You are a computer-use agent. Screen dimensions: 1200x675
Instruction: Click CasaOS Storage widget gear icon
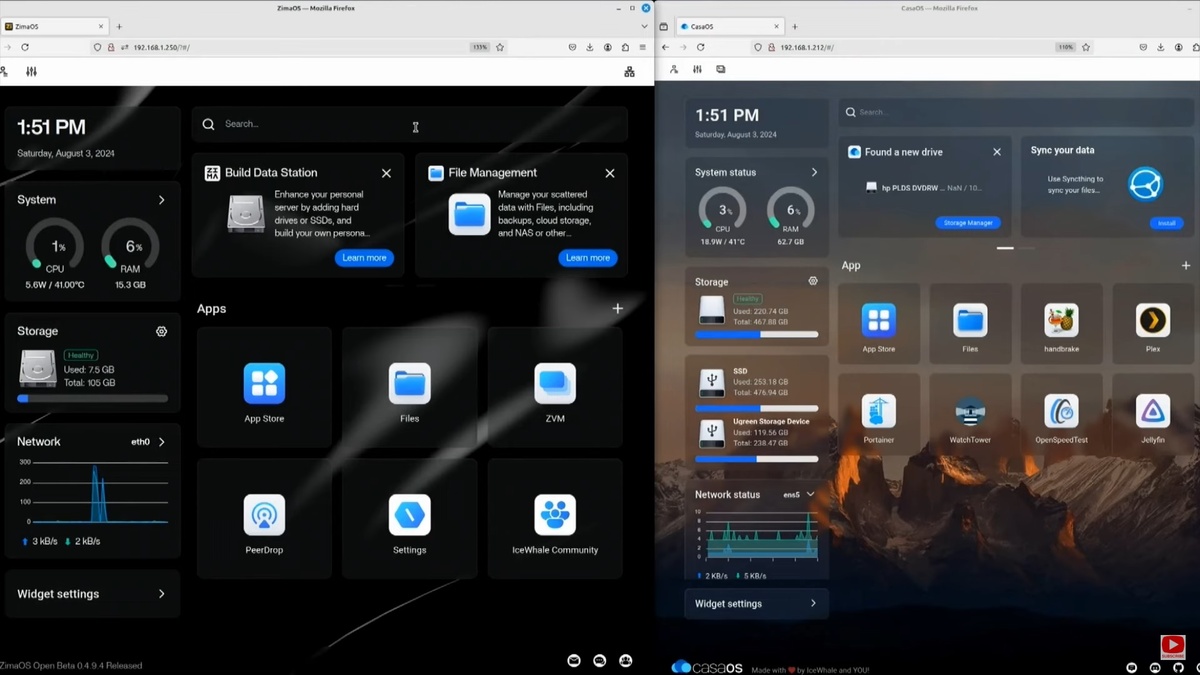click(x=813, y=281)
